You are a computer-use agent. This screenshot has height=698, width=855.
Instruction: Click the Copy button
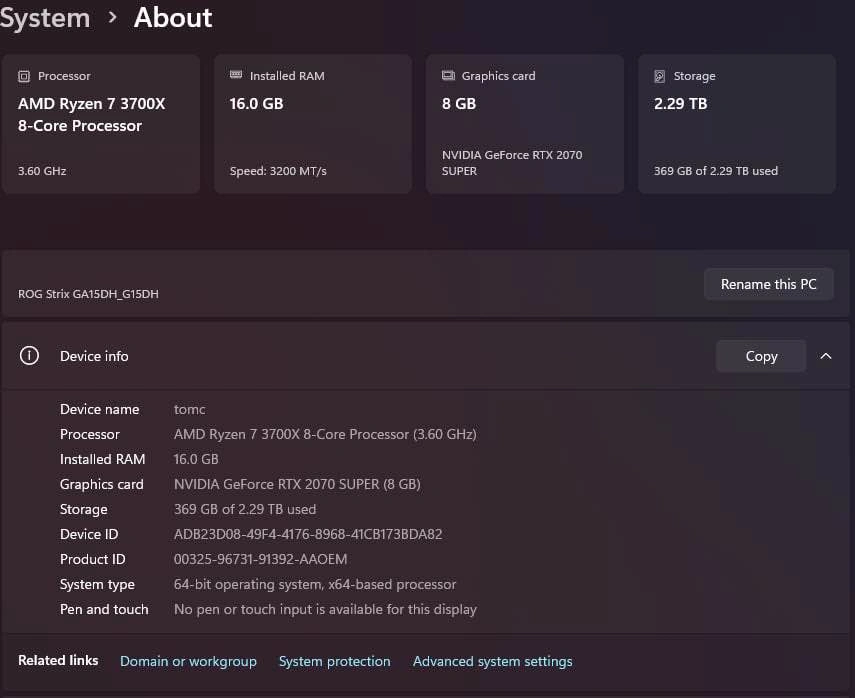[761, 356]
